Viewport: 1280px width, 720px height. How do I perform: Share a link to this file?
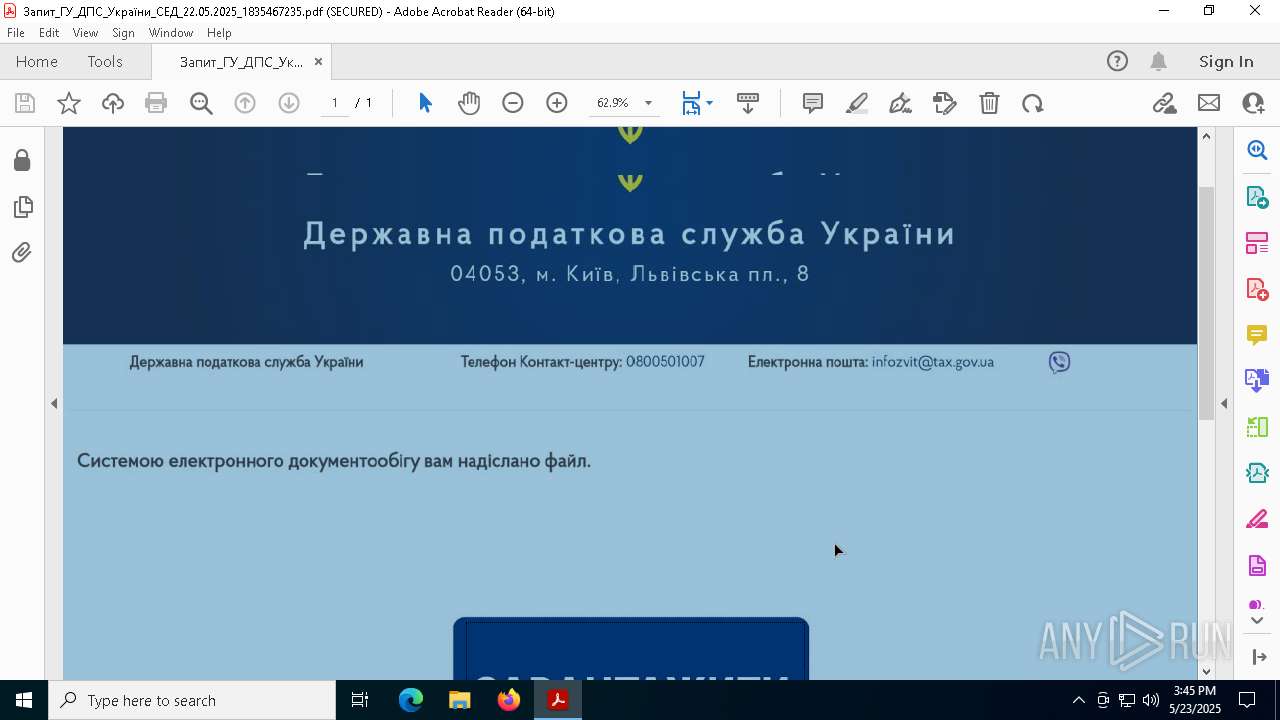(1164, 103)
